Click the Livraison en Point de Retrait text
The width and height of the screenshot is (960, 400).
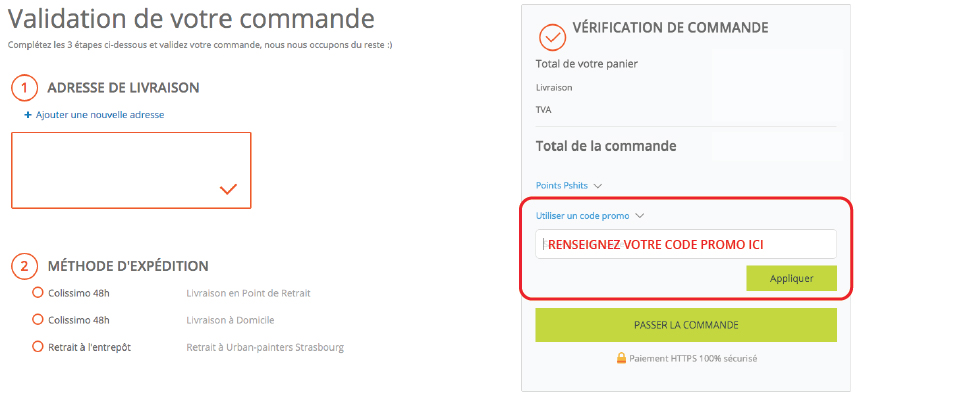coord(248,293)
